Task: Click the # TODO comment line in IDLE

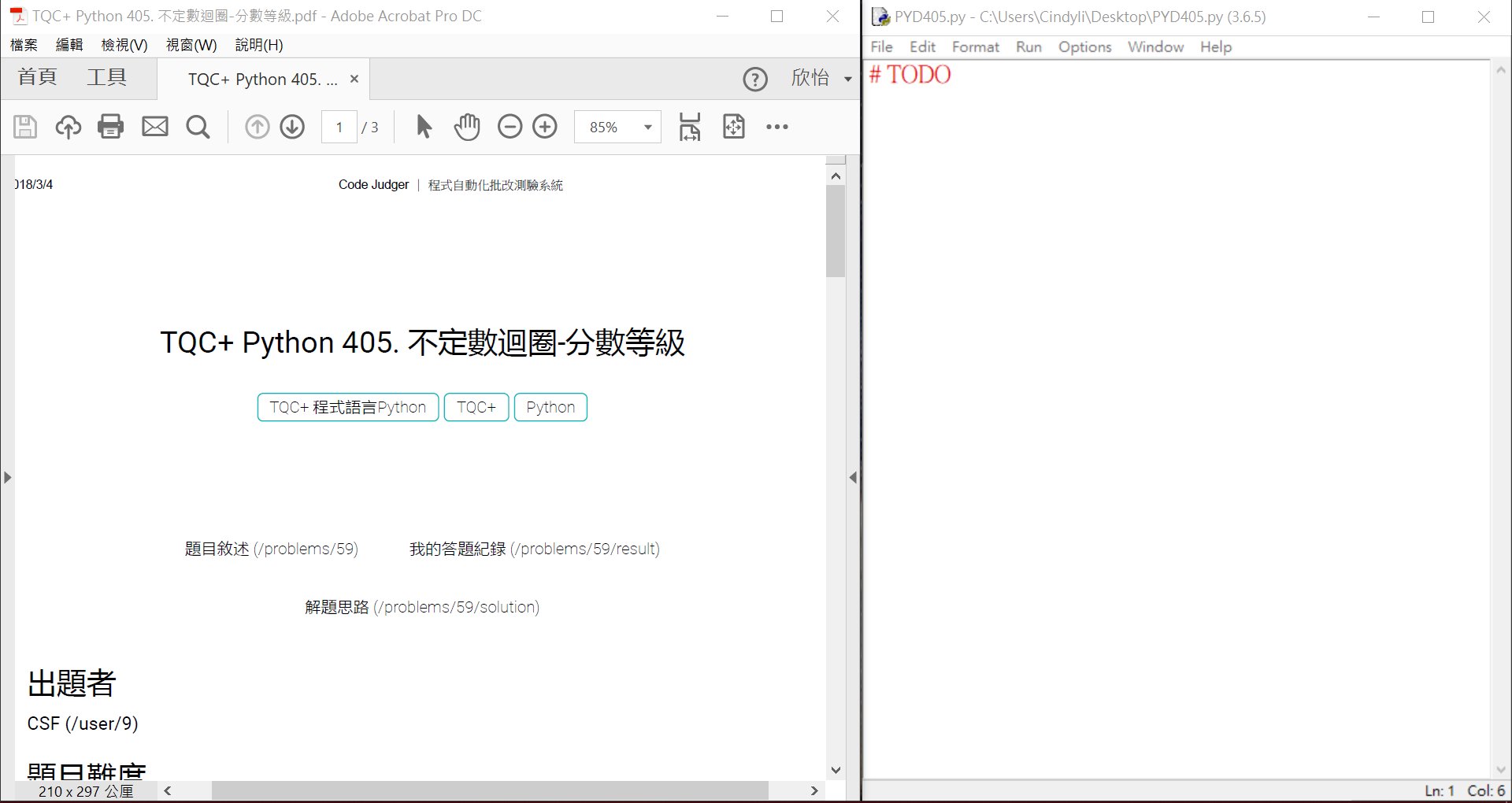Action: tap(910, 75)
